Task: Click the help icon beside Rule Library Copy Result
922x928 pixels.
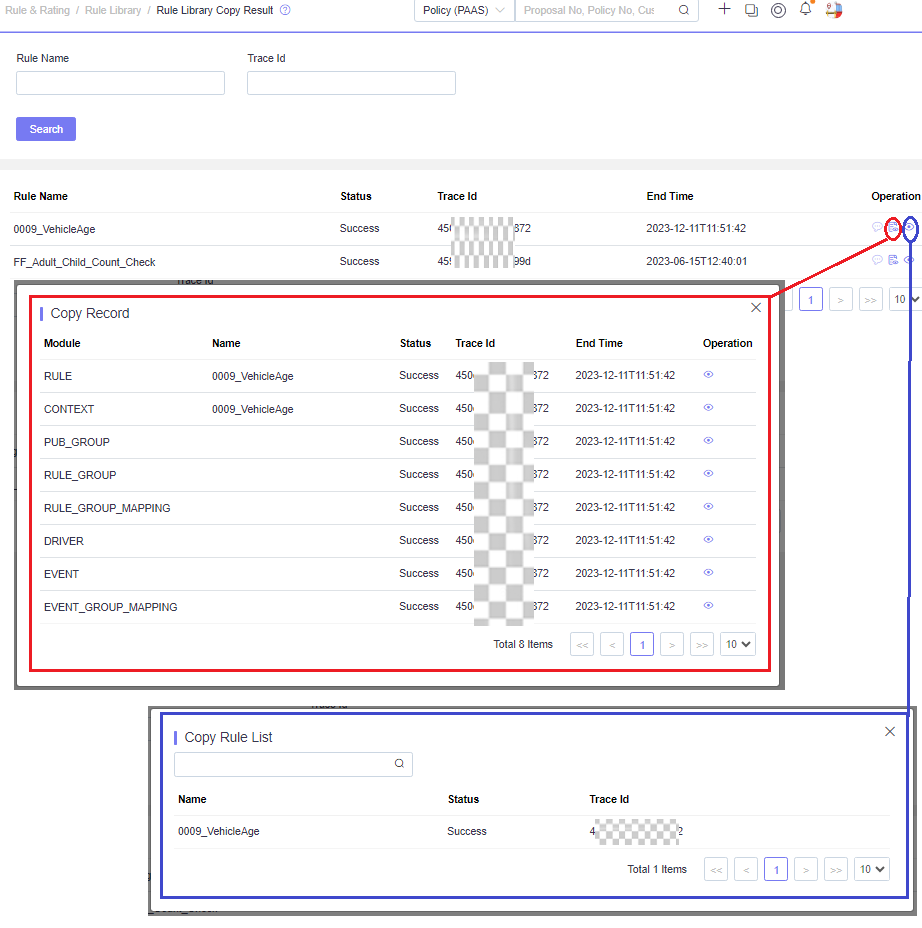Action: [285, 10]
